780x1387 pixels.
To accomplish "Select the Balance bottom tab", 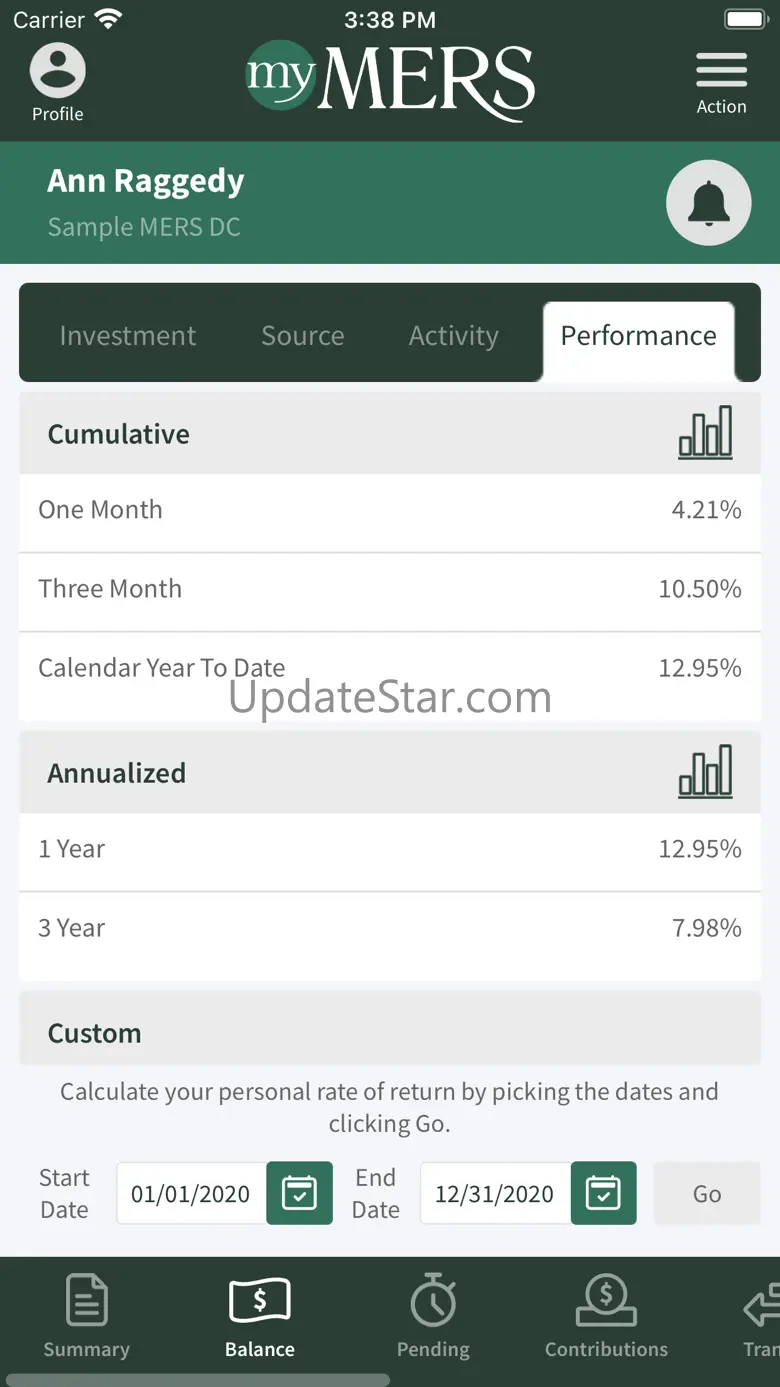I will 259,1314.
